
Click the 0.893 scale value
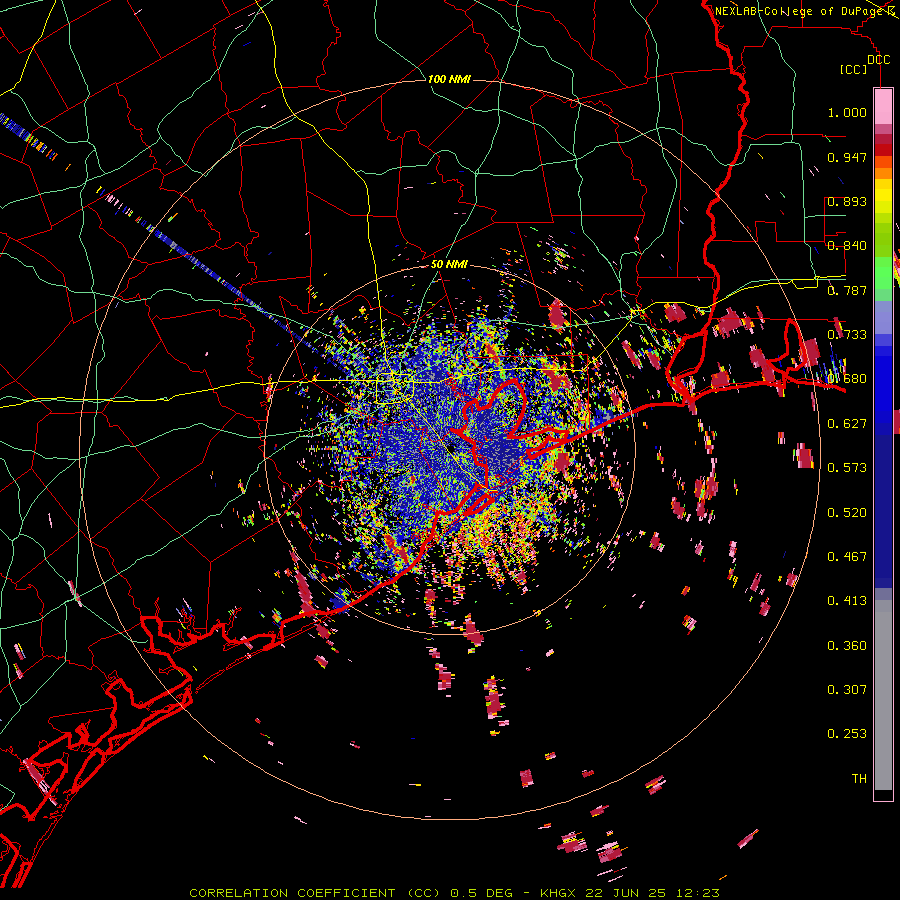[x=847, y=201]
